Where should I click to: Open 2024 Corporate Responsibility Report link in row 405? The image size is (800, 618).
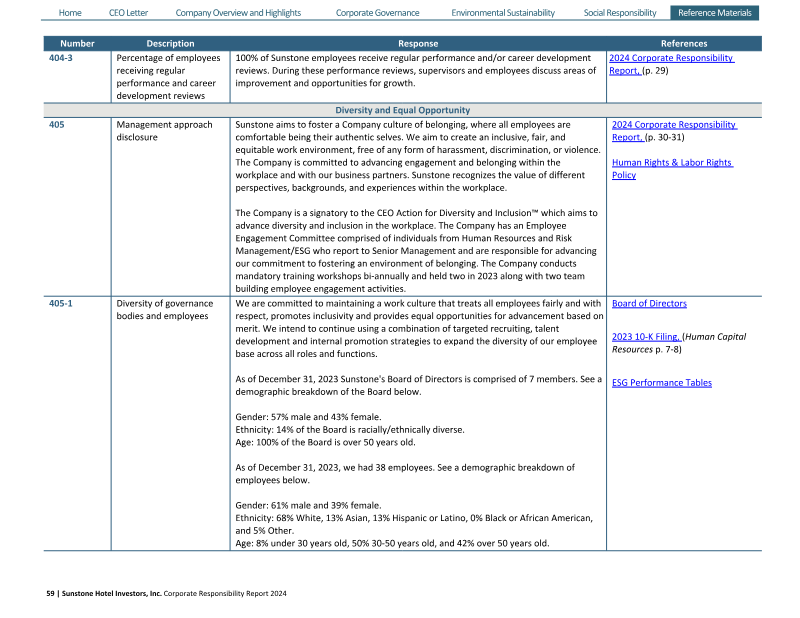point(673,125)
